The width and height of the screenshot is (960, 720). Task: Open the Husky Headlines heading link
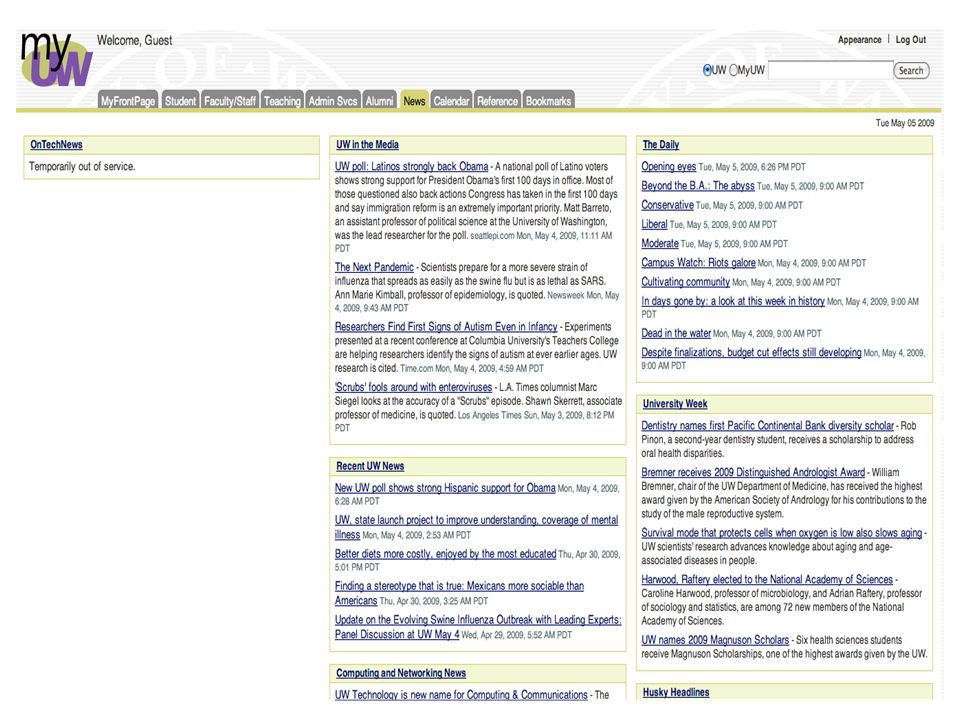[x=676, y=692]
